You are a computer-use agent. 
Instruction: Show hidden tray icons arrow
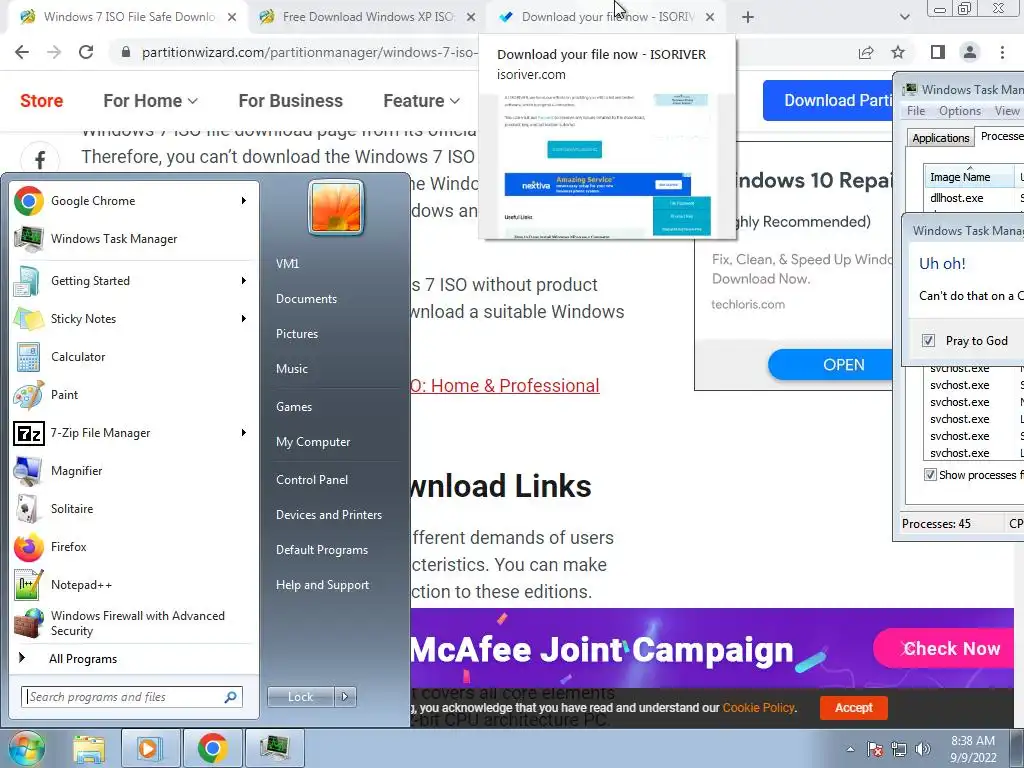point(850,749)
